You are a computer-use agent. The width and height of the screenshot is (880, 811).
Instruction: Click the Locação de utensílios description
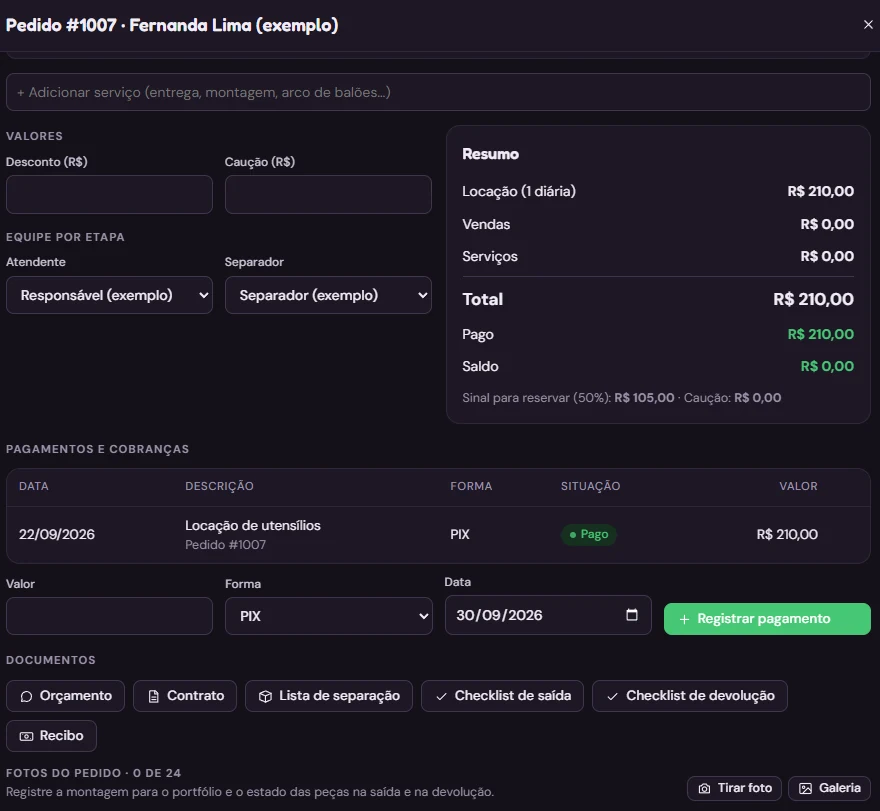click(x=253, y=525)
